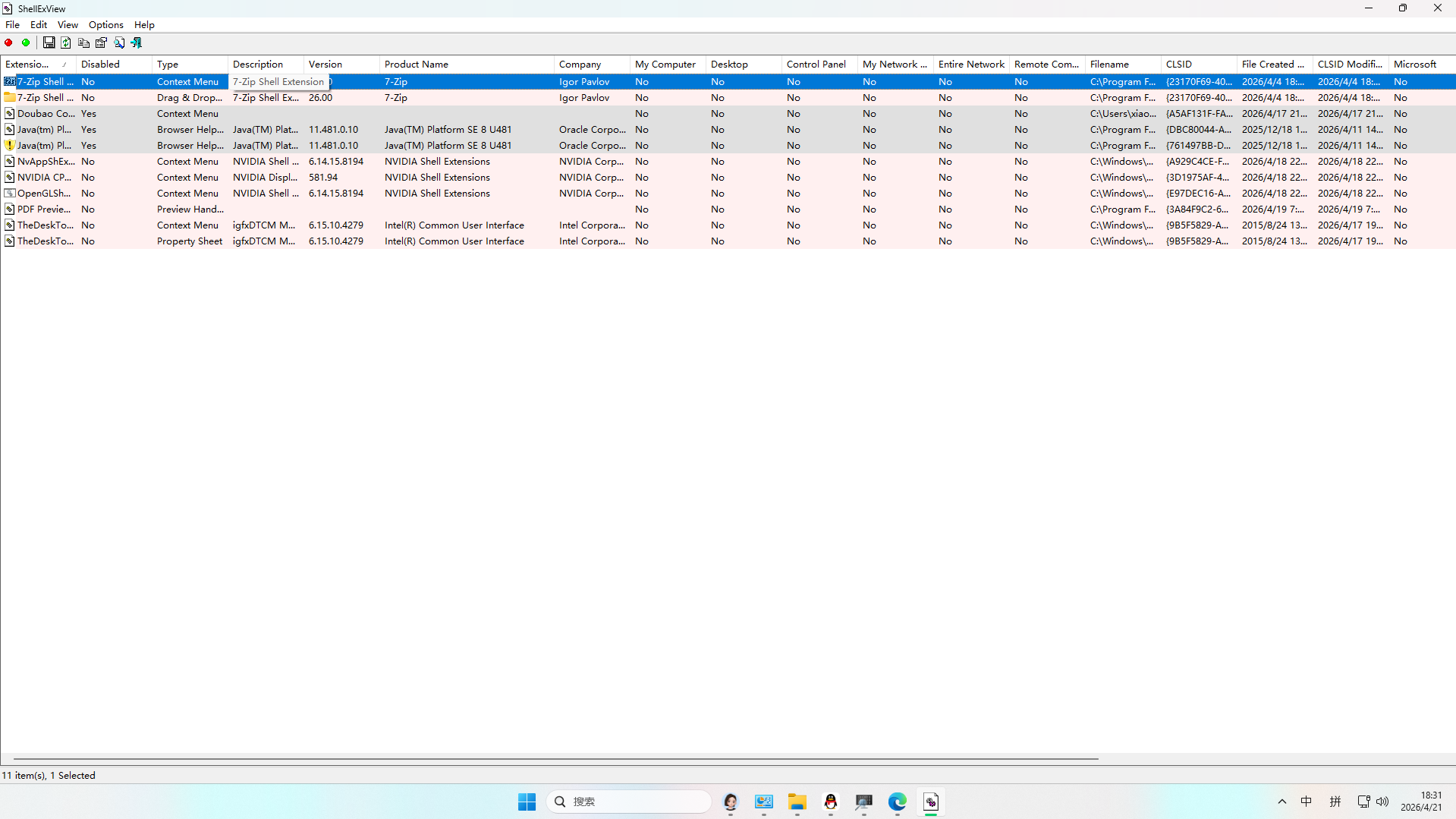Open the Options menu
Viewport: 1456px width, 819px height.
click(106, 25)
